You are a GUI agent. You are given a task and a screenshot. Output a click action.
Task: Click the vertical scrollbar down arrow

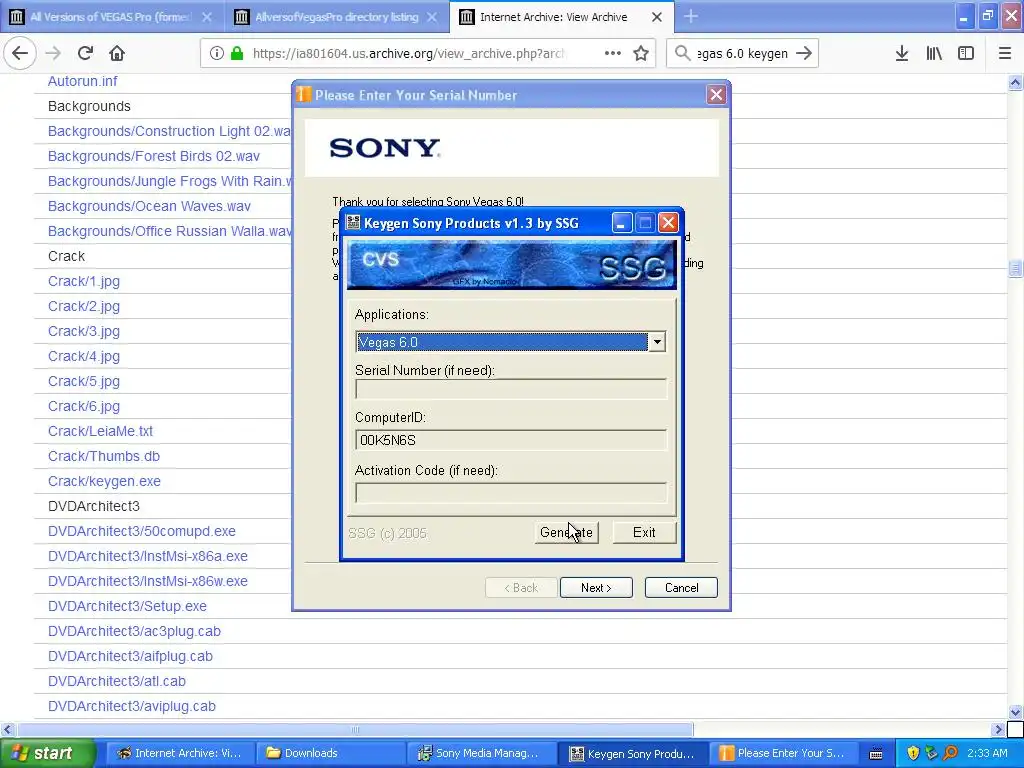[1015, 712]
